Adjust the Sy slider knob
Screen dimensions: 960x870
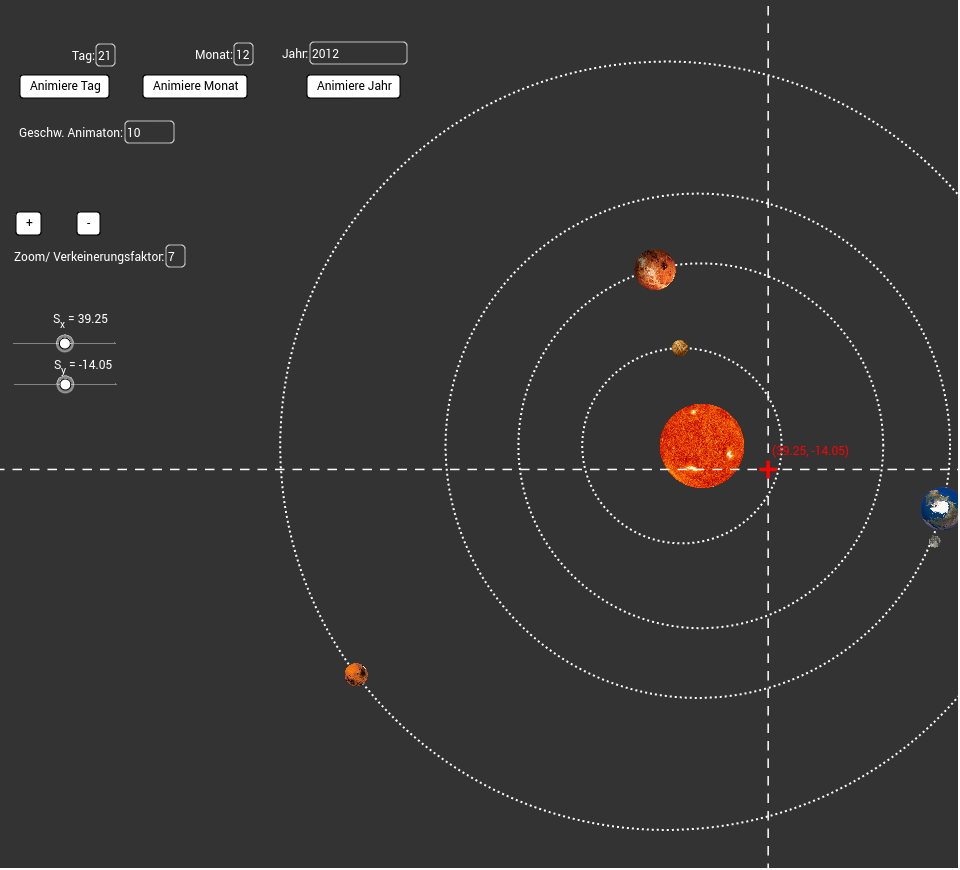[65, 384]
